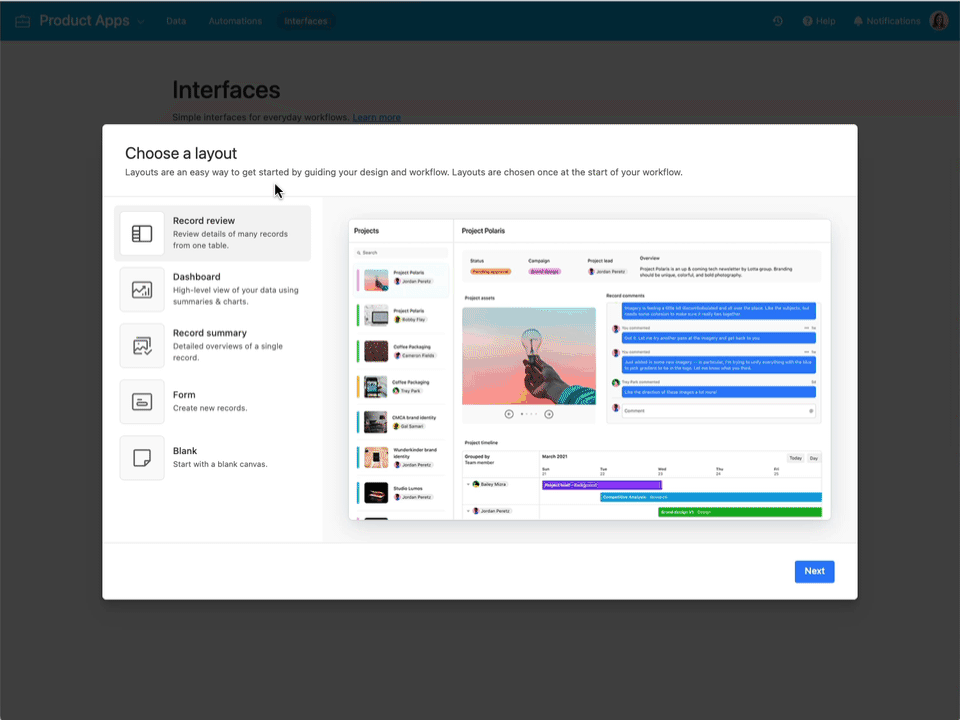Click the Next button

point(814,571)
